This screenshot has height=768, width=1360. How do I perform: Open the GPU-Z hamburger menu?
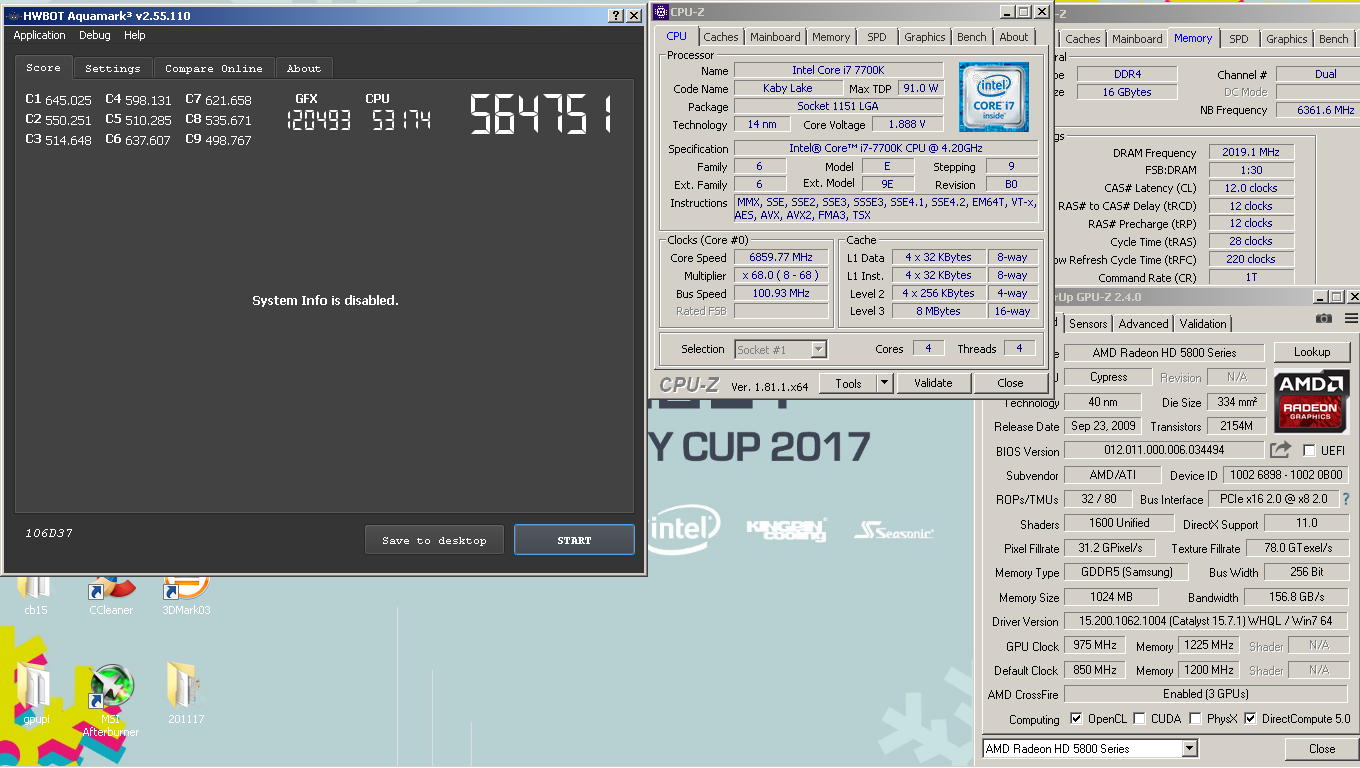[1351, 318]
